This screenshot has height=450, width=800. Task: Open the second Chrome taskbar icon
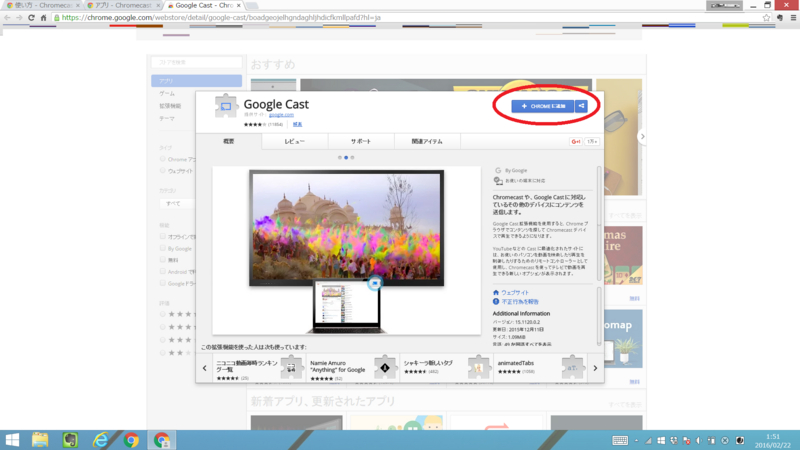(162, 440)
